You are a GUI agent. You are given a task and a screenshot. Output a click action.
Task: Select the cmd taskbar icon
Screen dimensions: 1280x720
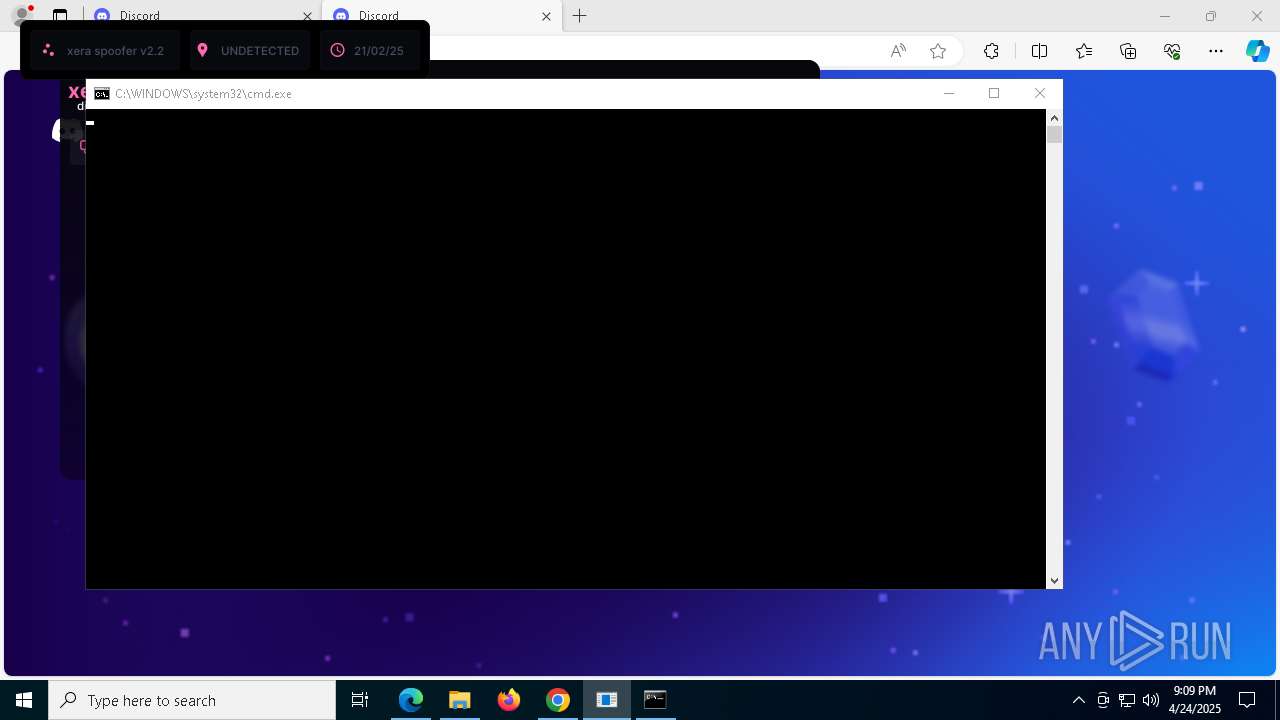pos(655,700)
